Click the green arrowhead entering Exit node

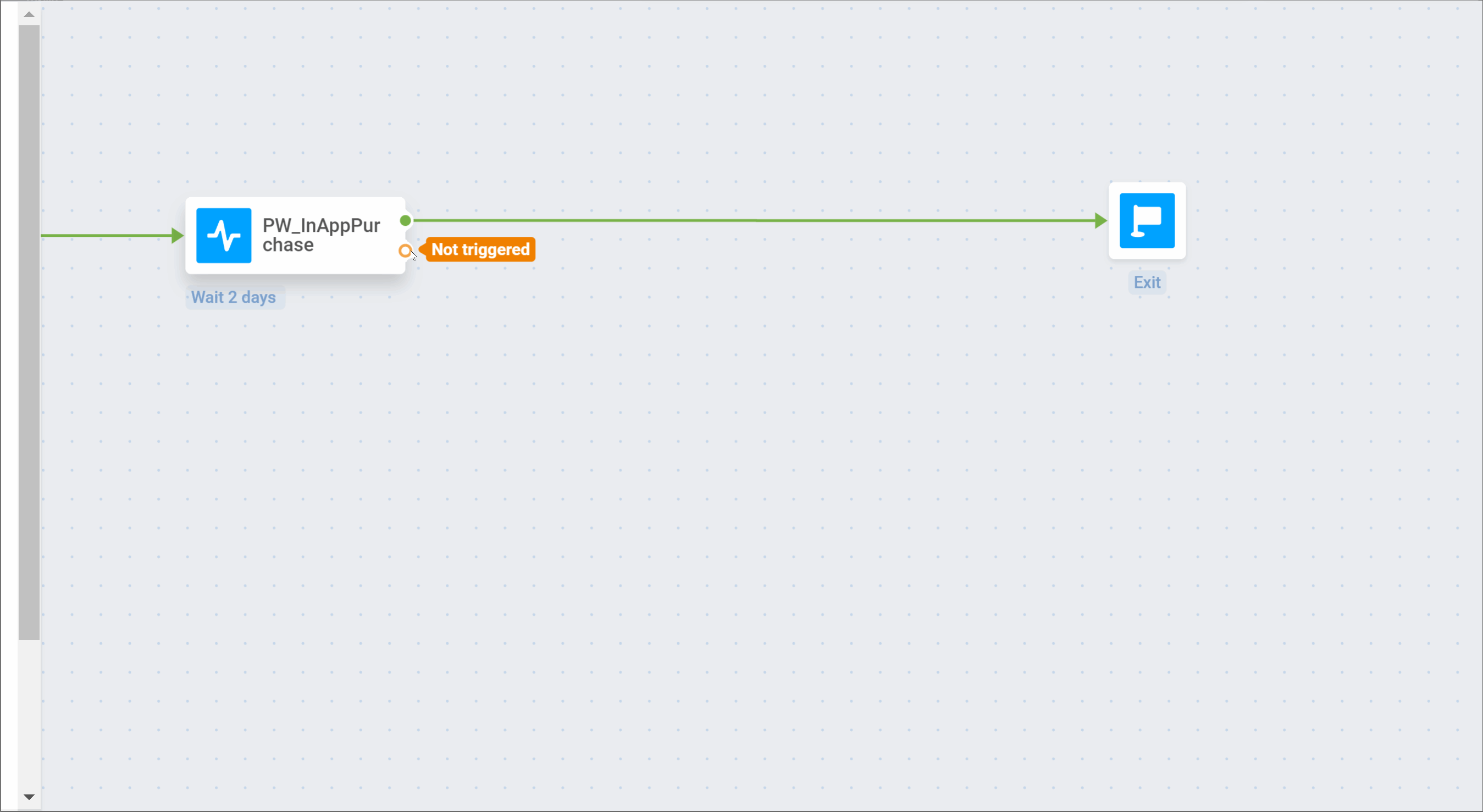[1100, 220]
